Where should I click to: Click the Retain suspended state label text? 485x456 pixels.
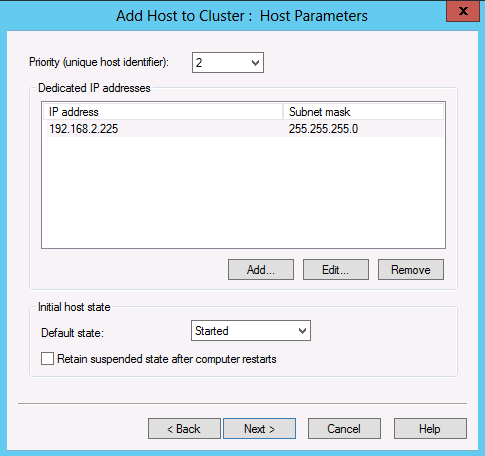pos(167,359)
